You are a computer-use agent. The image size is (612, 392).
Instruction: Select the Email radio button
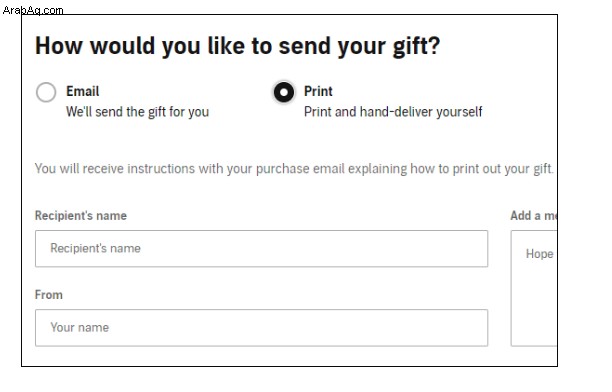46,92
